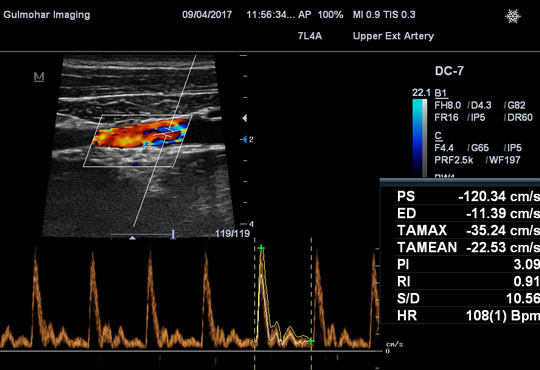Click the C color mode heading
540x370 pixels.
tap(438, 135)
